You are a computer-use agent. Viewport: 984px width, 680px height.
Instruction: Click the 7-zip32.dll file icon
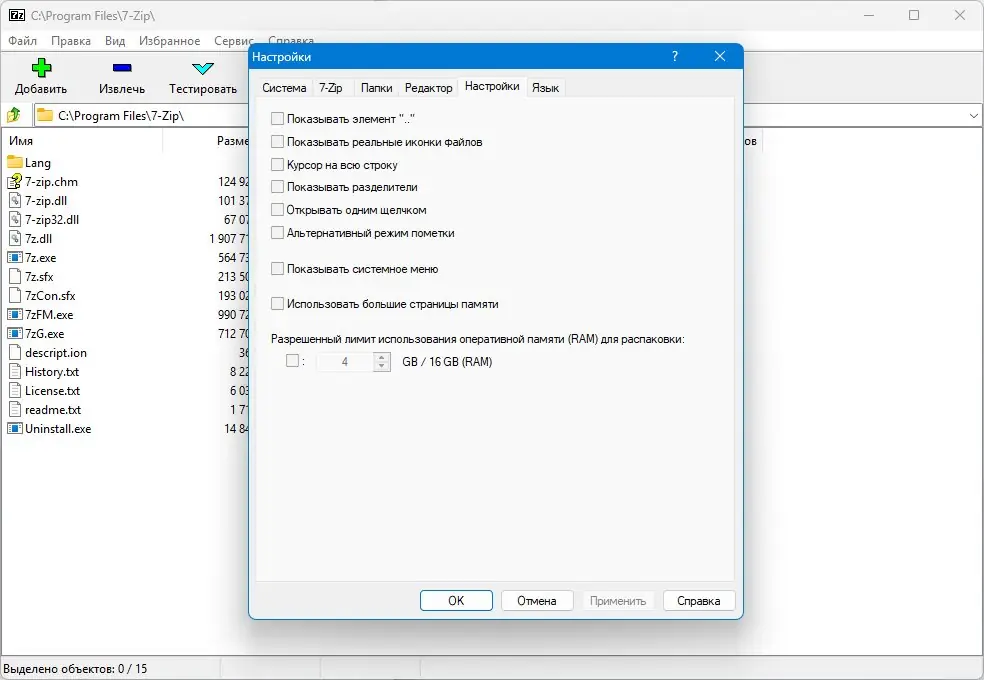14,220
